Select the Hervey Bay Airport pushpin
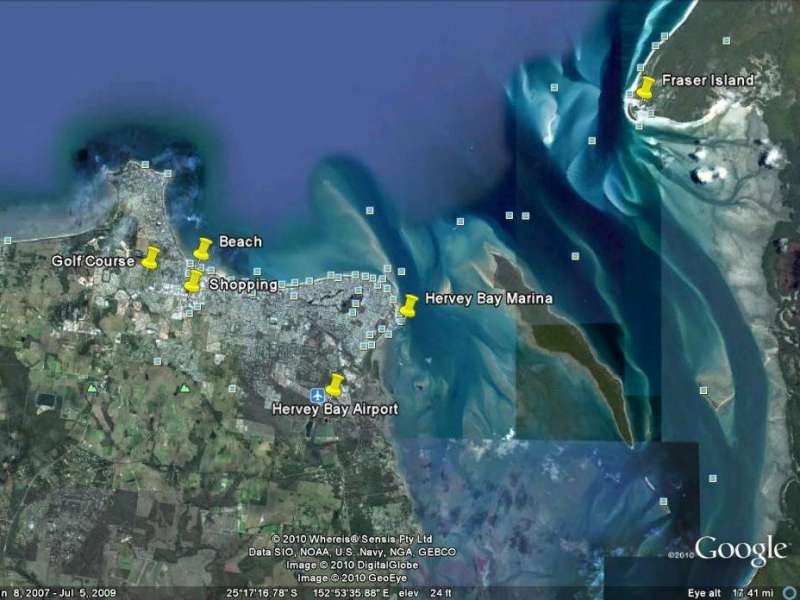800x600 pixels. tap(335, 385)
